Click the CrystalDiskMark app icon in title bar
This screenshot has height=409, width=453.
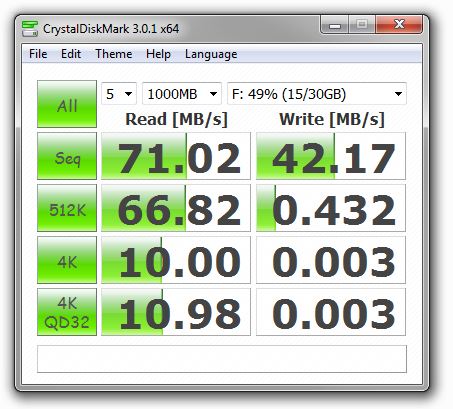pyautogui.click(x=30, y=29)
